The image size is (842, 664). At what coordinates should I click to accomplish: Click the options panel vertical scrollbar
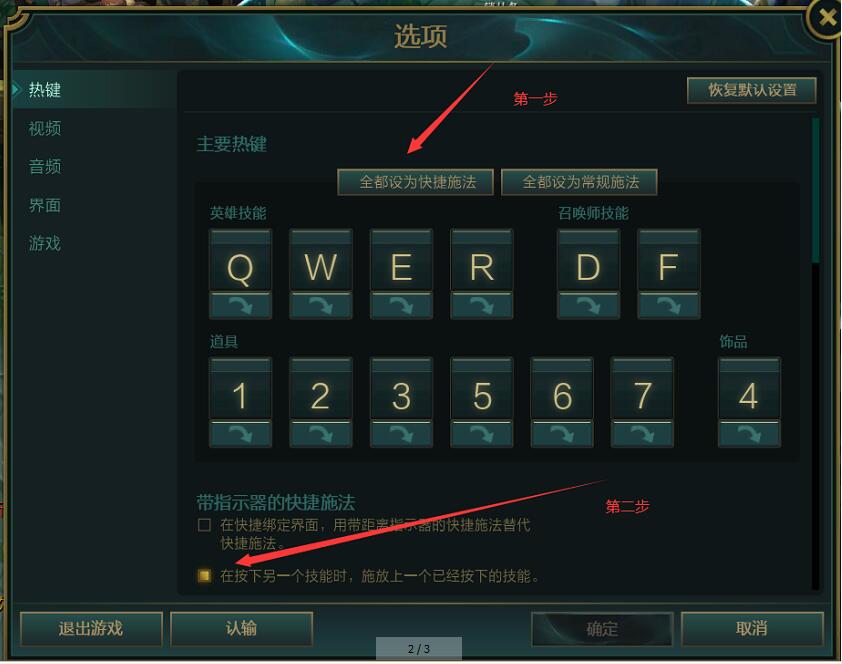pyautogui.click(x=816, y=191)
